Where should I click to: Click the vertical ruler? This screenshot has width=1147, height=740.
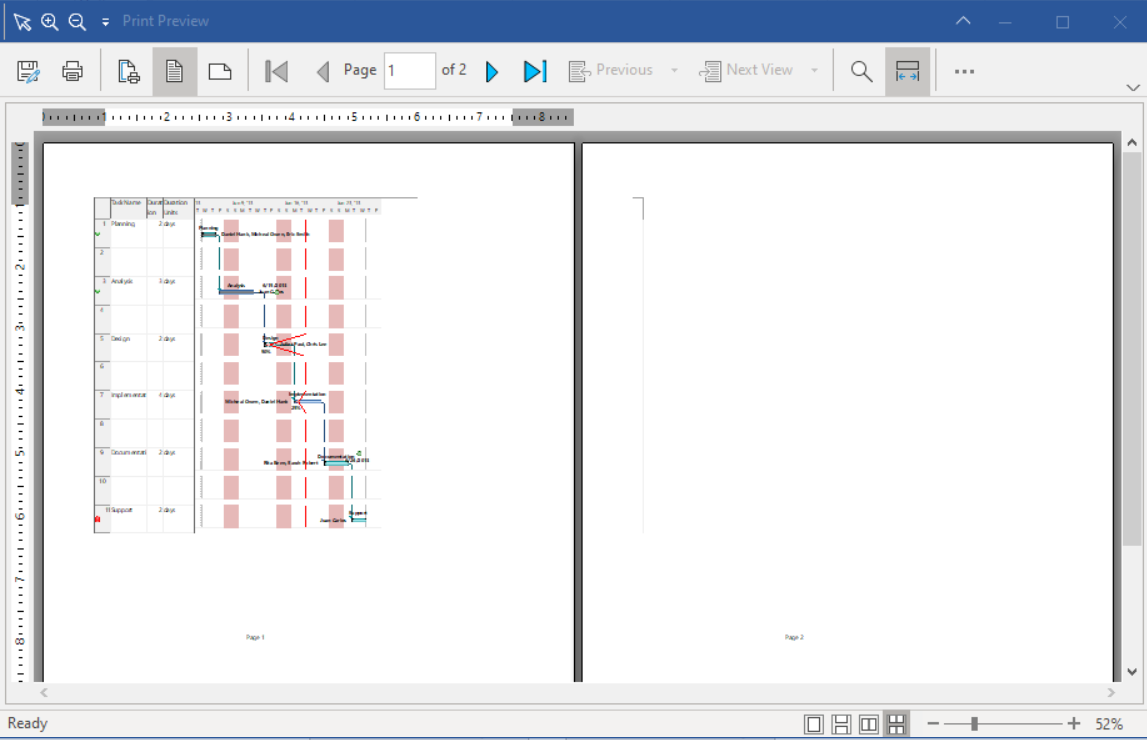pyautogui.click(x=20, y=412)
